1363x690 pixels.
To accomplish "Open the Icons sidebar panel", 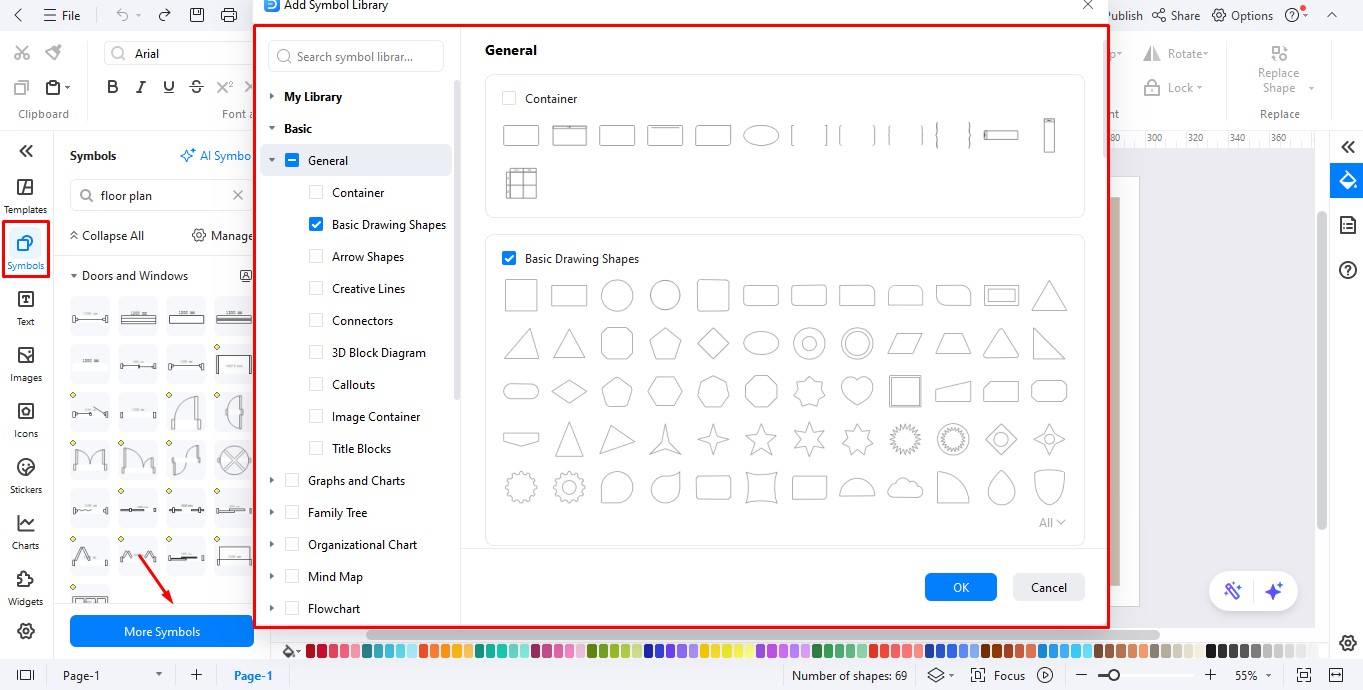I will 26,419.
